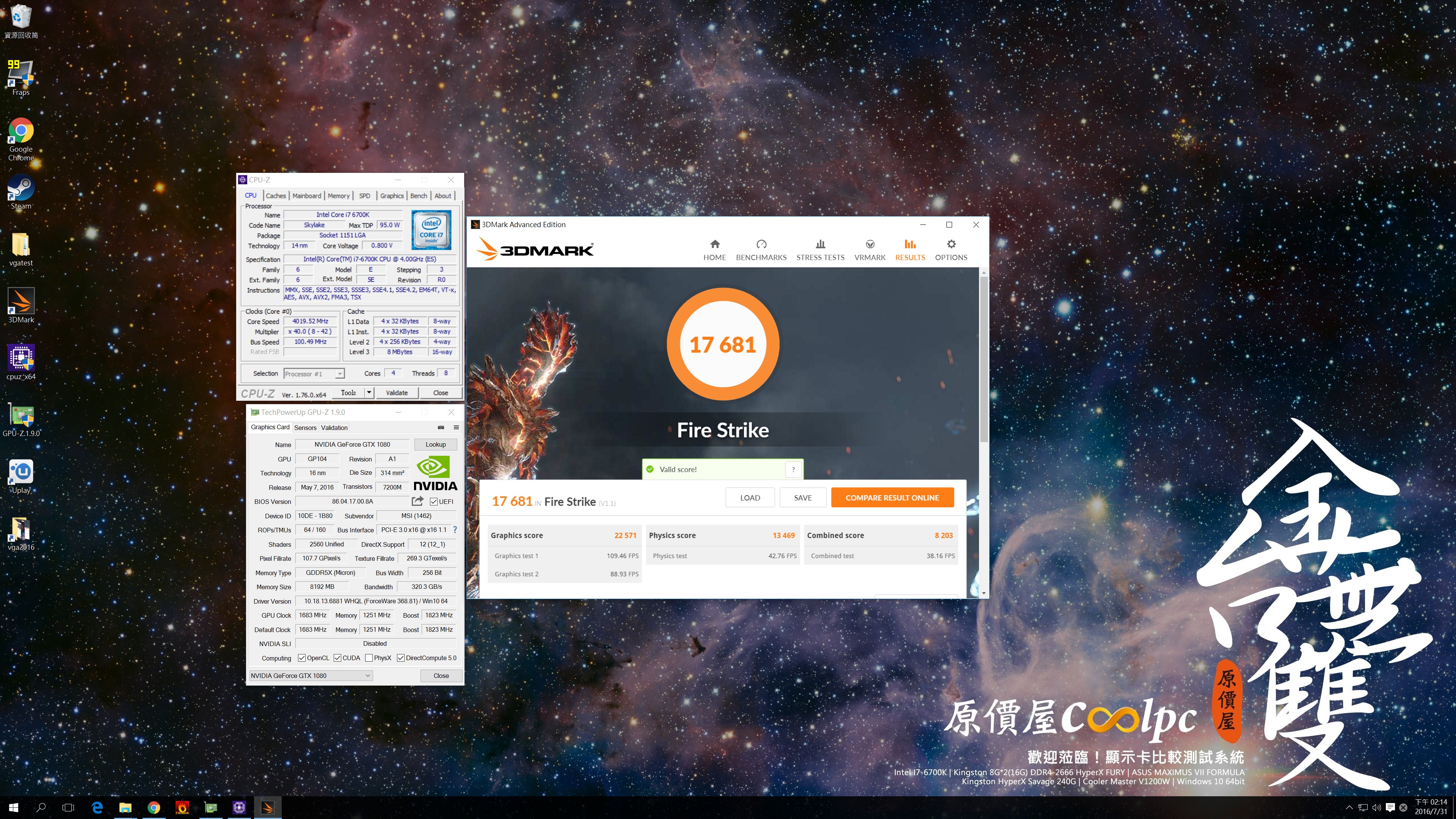The width and height of the screenshot is (1456, 819).
Task: Click GPU-Z screenshot camera icon
Action: 441,427
